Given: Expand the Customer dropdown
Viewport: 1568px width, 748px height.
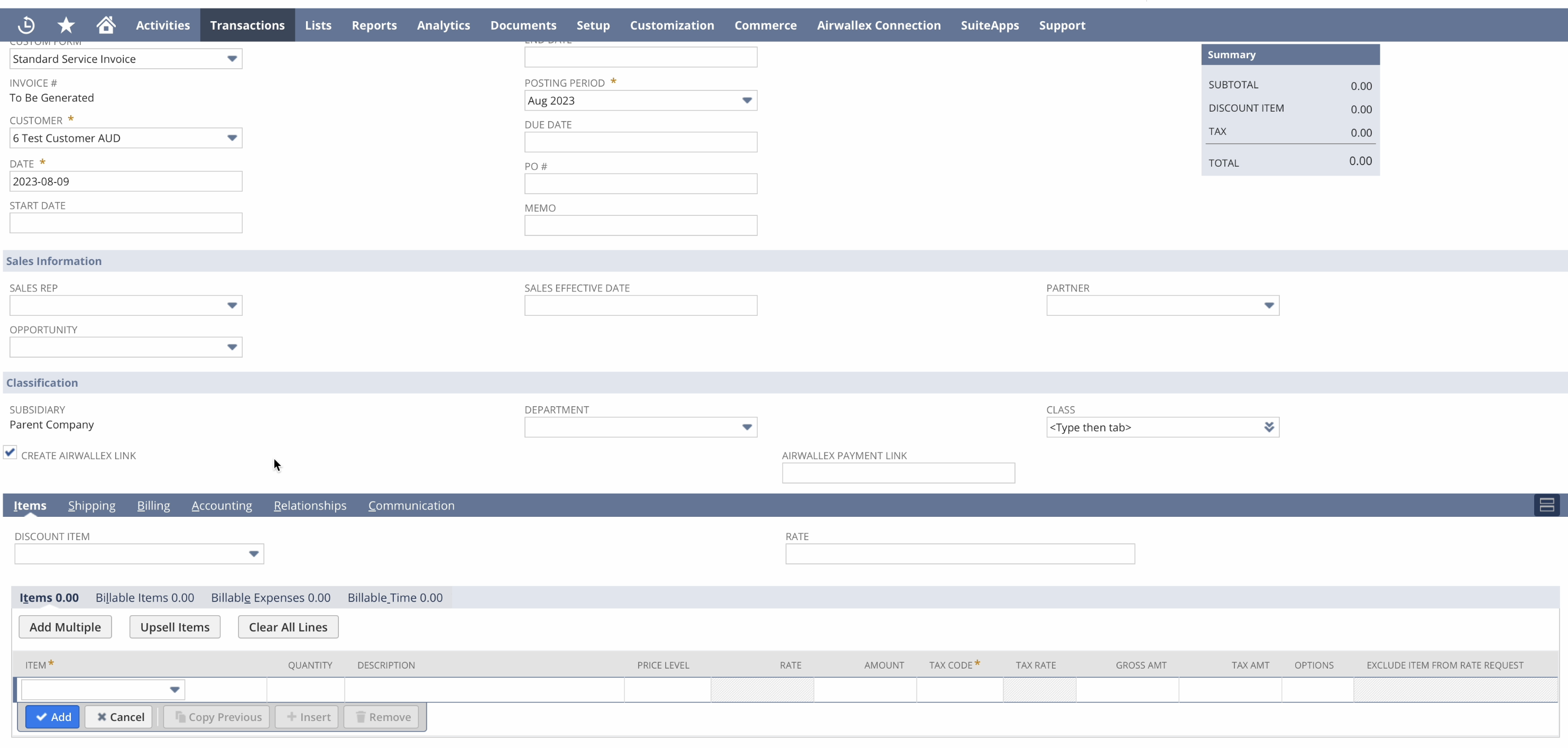Looking at the screenshot, I should 231,138.
